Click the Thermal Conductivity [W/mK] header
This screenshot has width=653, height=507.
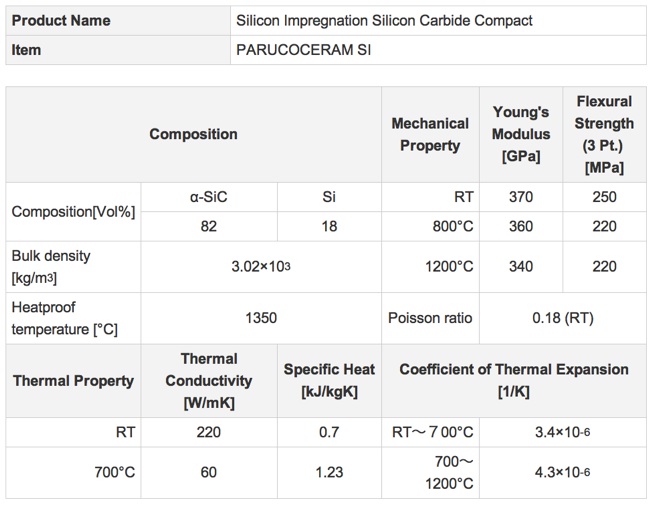(209, 381)
